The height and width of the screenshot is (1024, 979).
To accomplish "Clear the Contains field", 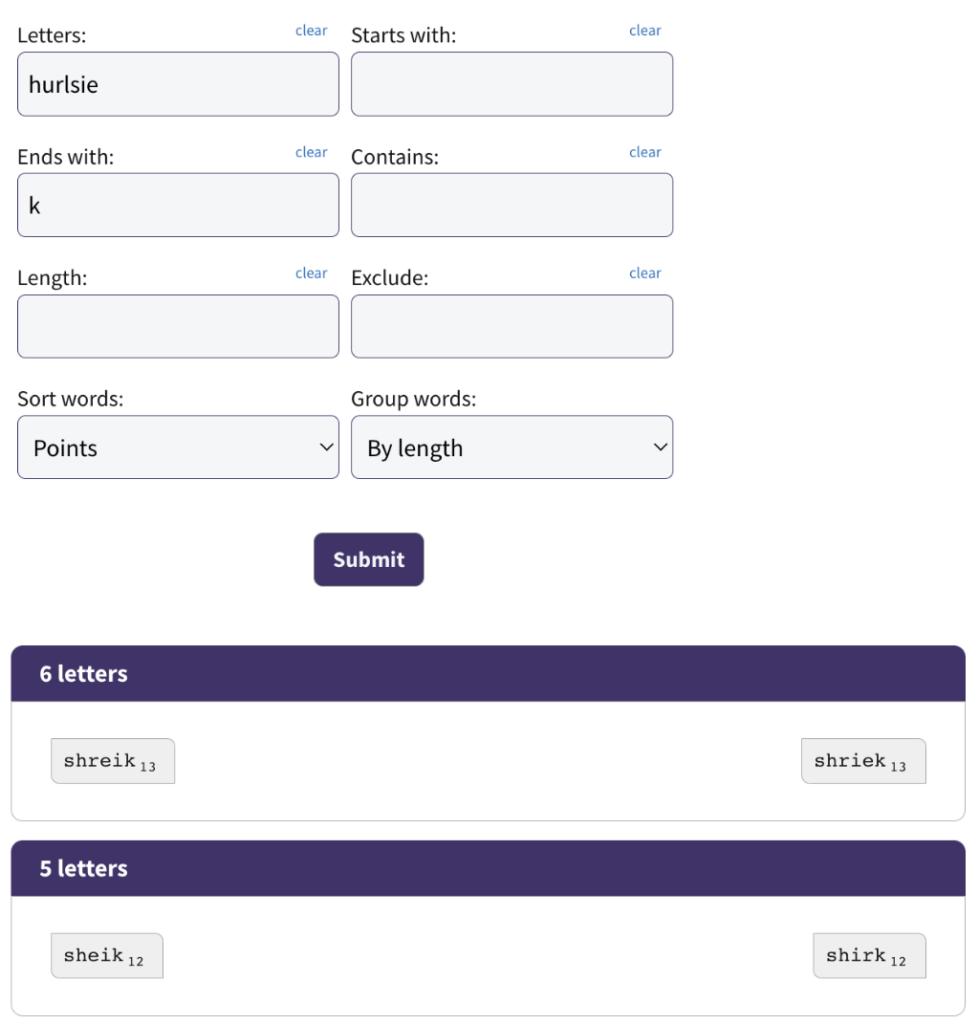I will 645,152.
